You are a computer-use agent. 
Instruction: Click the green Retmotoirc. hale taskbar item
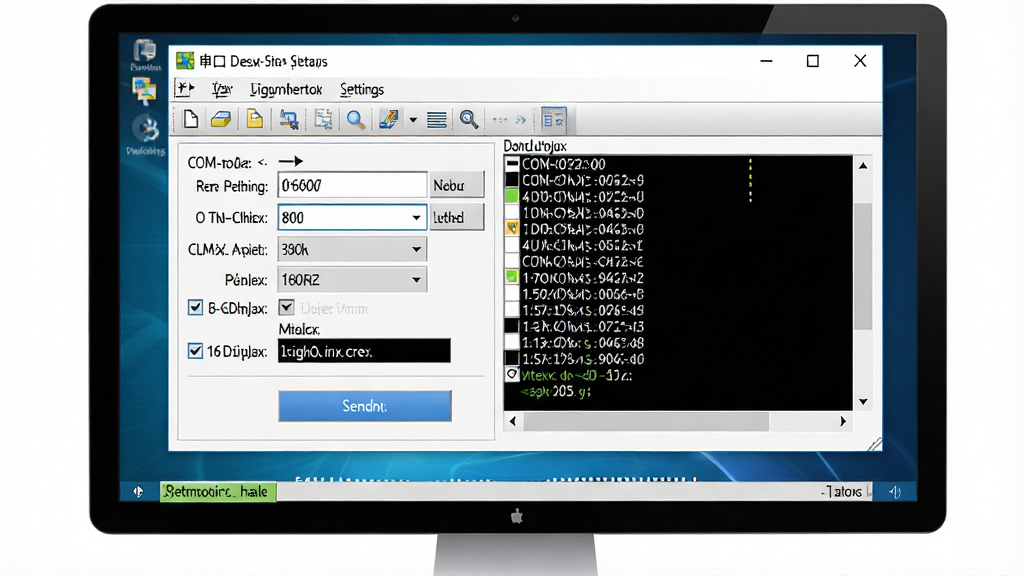[218, 491]
